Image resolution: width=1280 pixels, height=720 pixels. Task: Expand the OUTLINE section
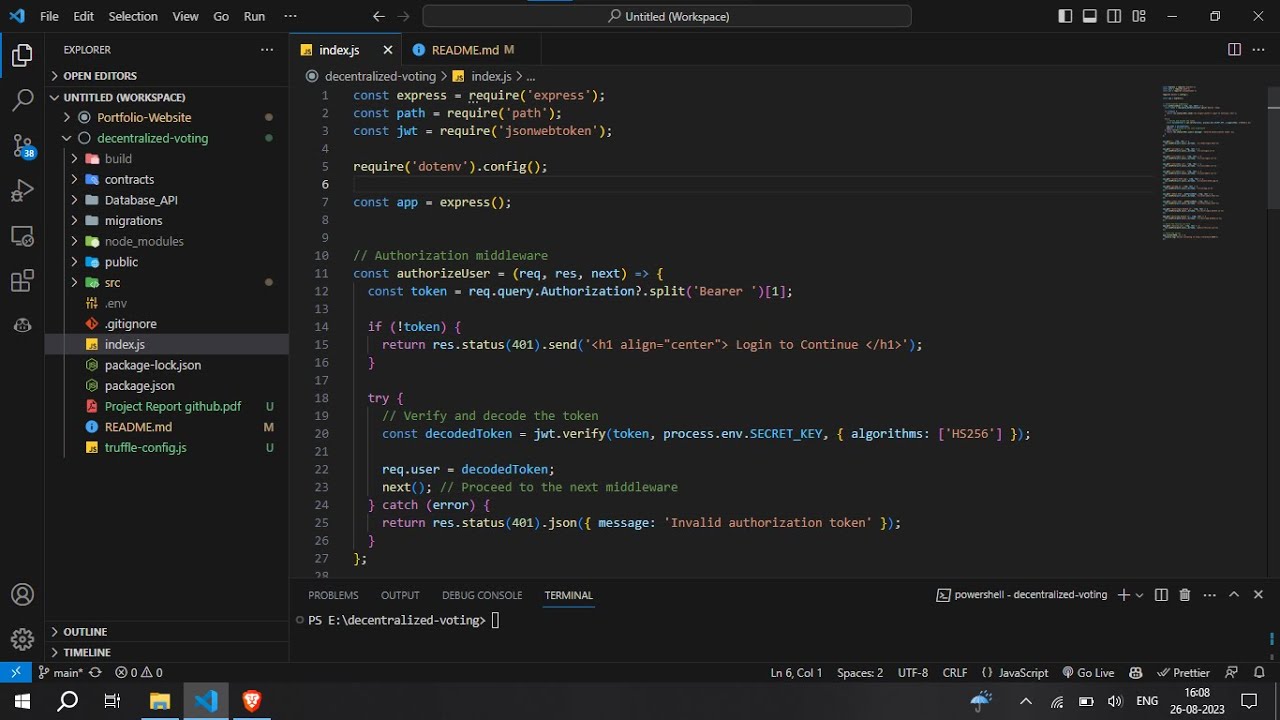point(85,632)
